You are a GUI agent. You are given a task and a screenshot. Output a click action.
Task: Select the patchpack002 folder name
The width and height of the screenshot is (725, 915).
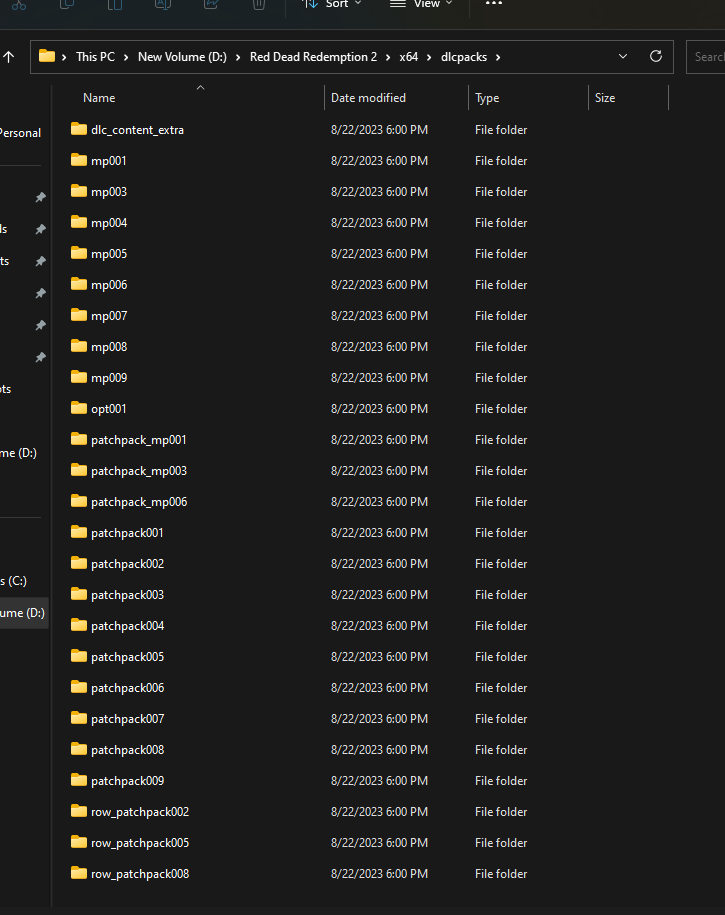tap(127, 563)
